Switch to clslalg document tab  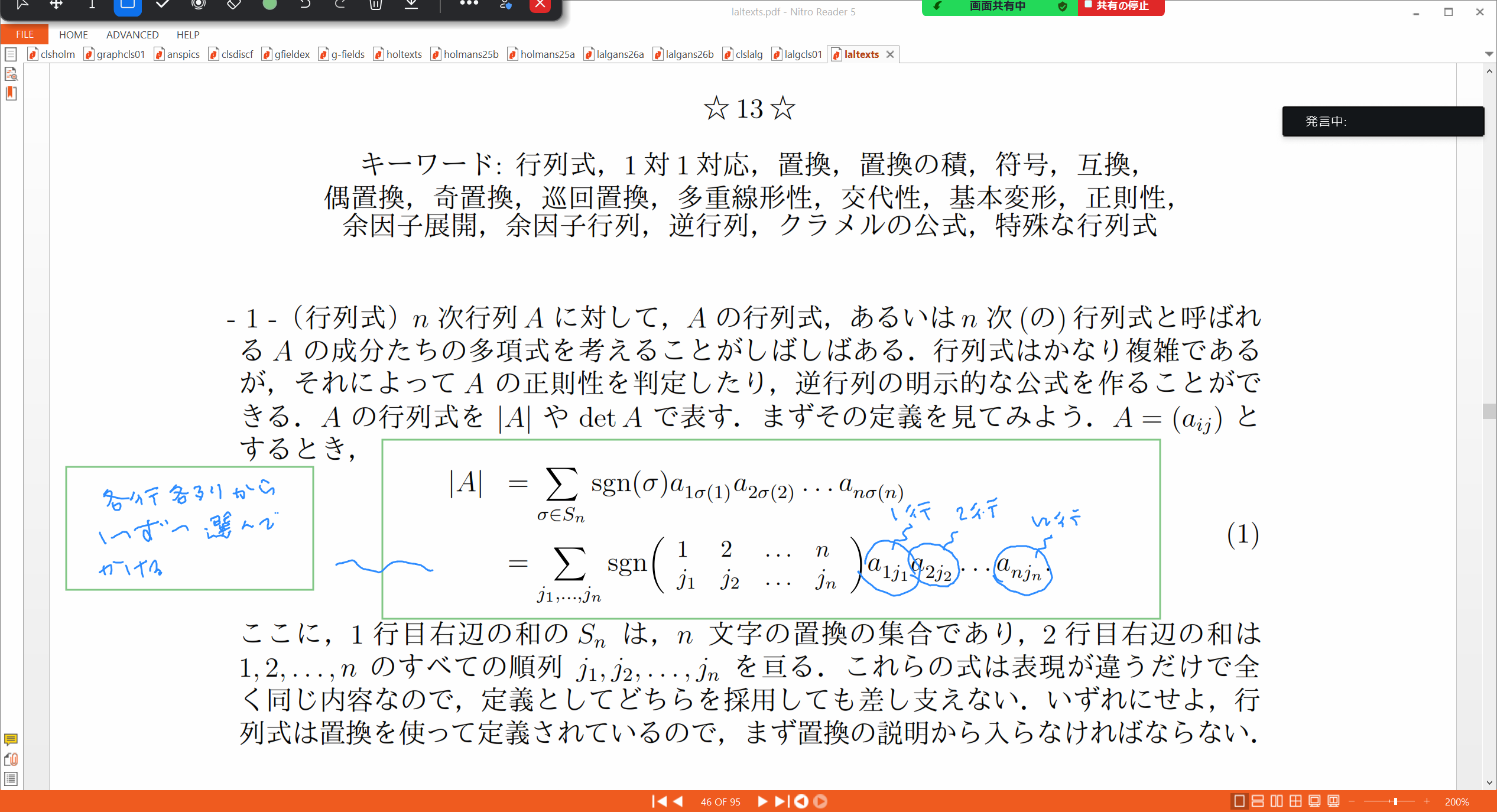click(743, 54)
